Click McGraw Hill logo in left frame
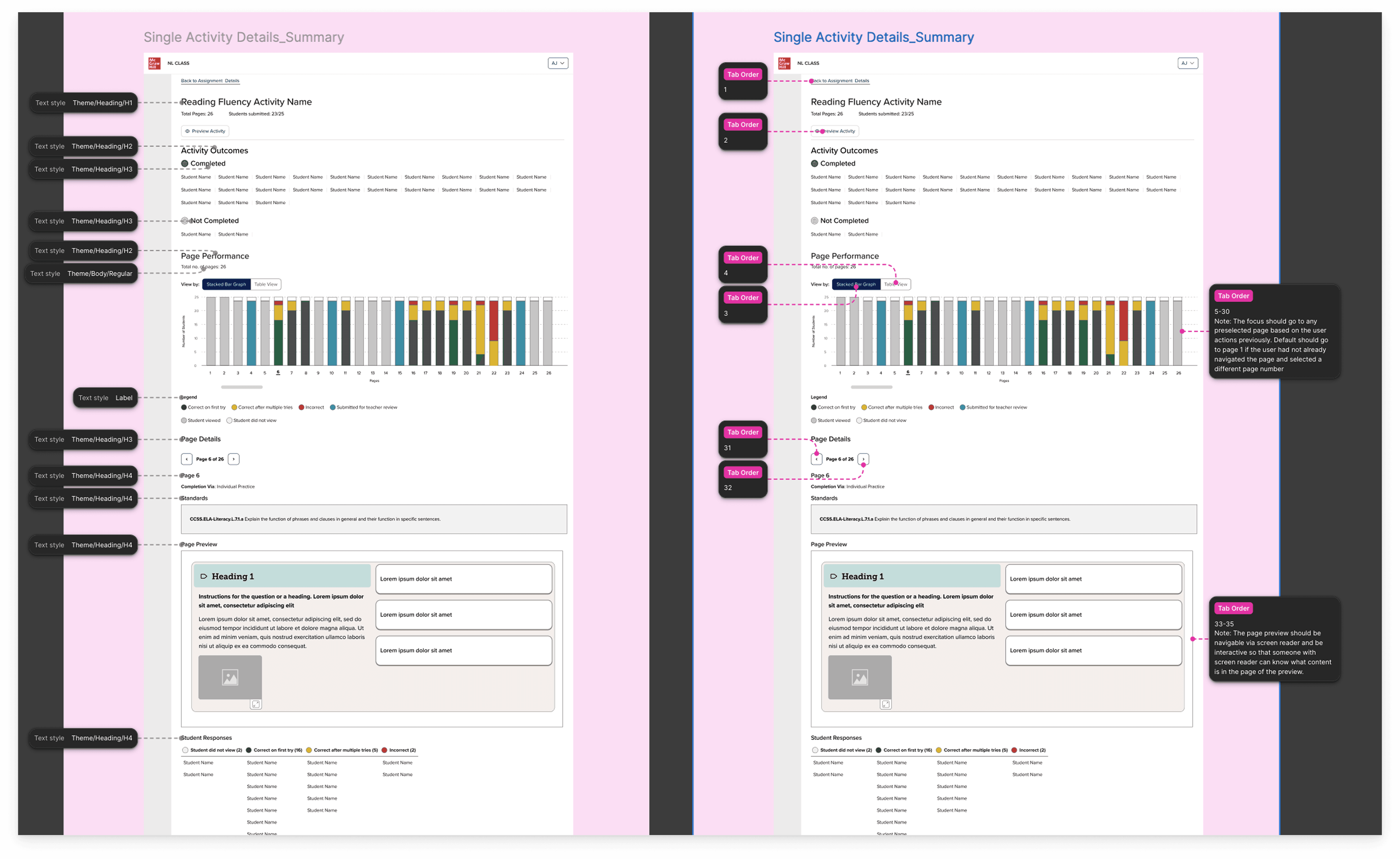1400x859 pixels. point(154,63)
